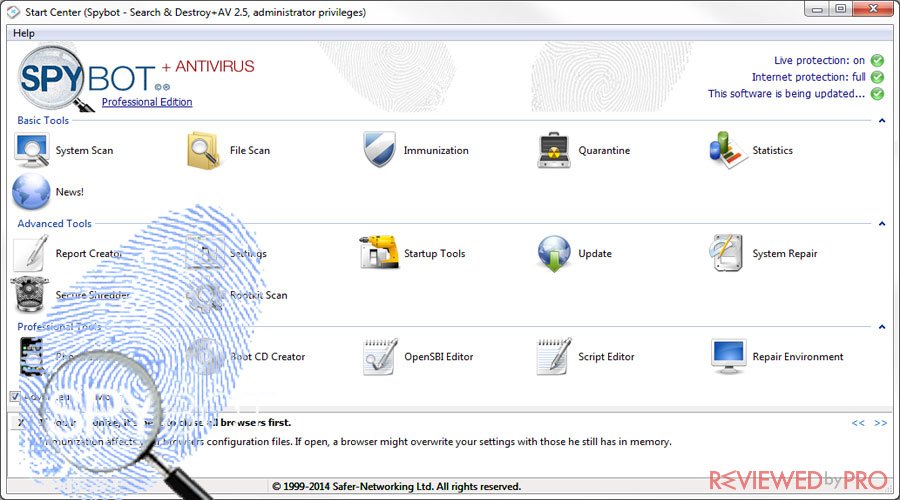
Task: Open System Repair disk icon
Action: tap(726, 253)
